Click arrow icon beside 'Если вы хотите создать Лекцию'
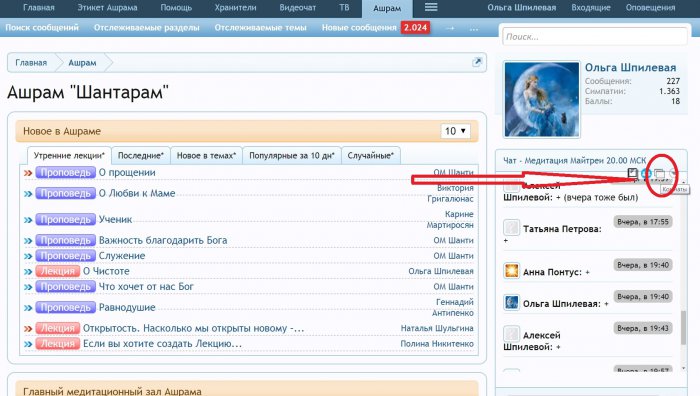The height and width of the screenshot is (396, 700). 28,344
